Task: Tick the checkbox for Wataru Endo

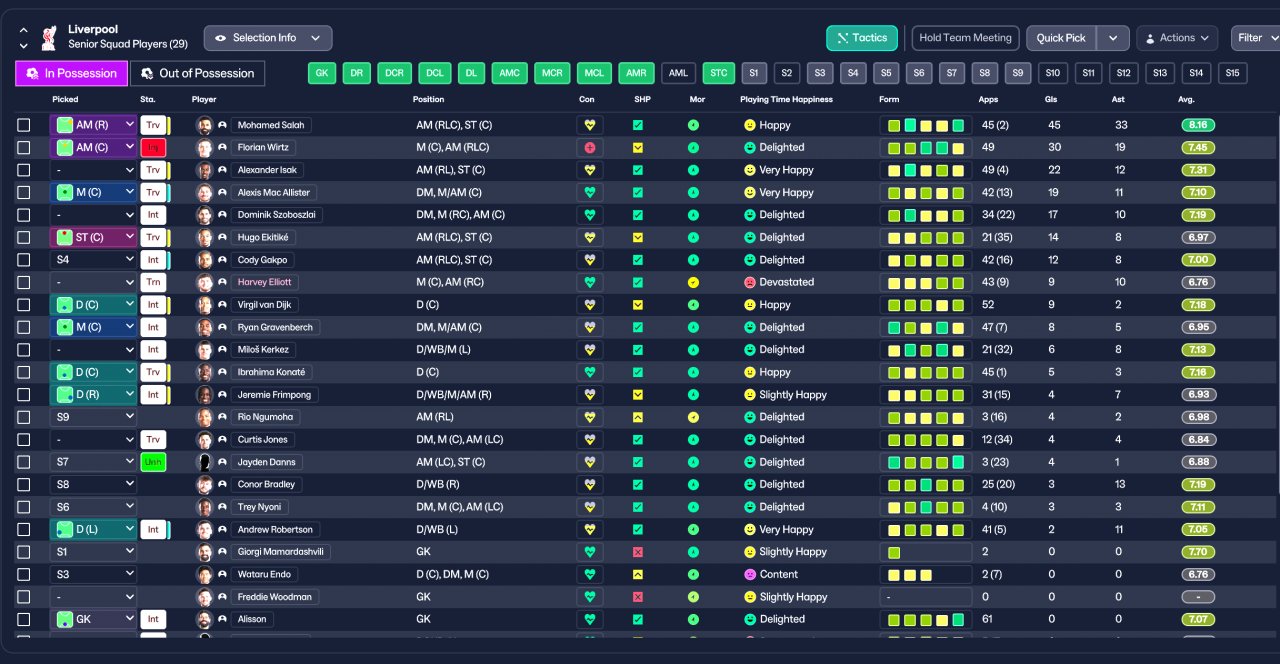Action: point(24,574)
